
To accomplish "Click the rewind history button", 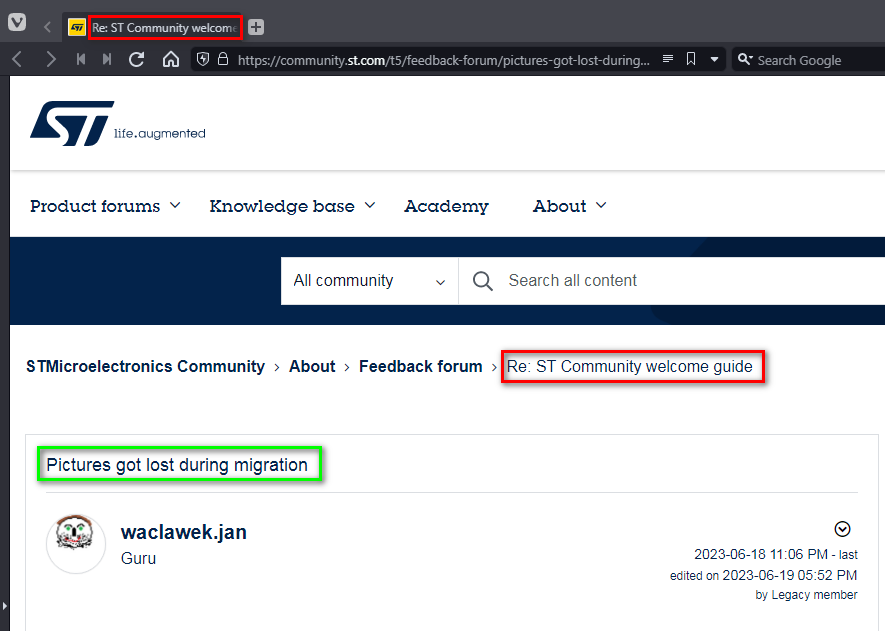I will click(81, 59).
